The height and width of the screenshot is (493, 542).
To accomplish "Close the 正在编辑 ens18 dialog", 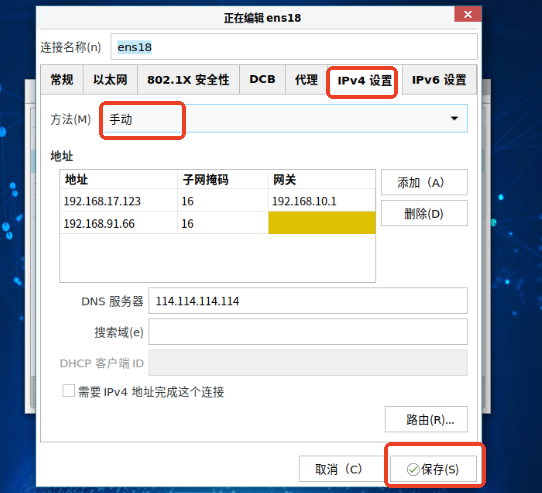I will (x=467, y=15).
